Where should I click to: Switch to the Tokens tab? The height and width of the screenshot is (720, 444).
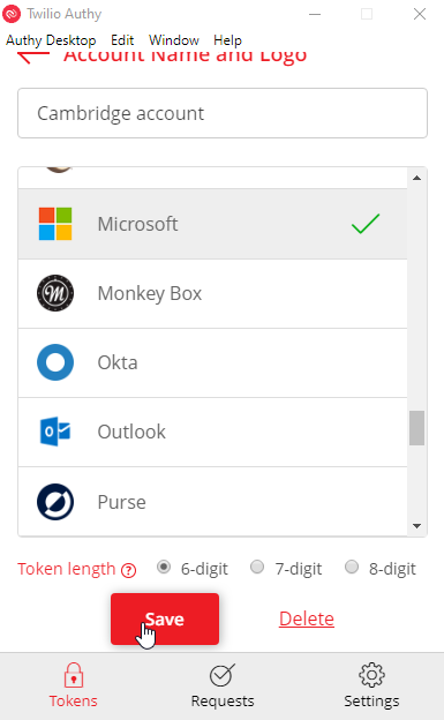click(x=73, y=685)
